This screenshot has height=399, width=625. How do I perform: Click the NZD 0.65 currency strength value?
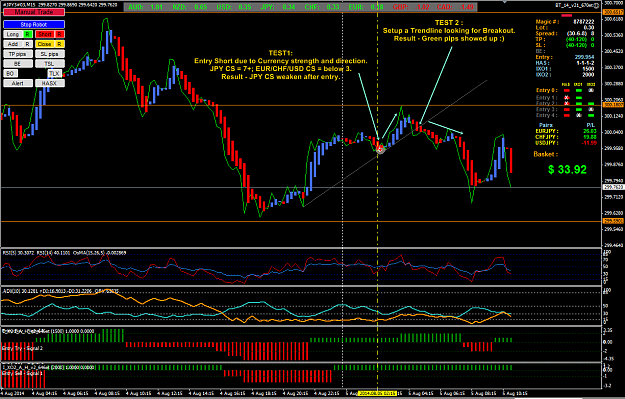190,7
